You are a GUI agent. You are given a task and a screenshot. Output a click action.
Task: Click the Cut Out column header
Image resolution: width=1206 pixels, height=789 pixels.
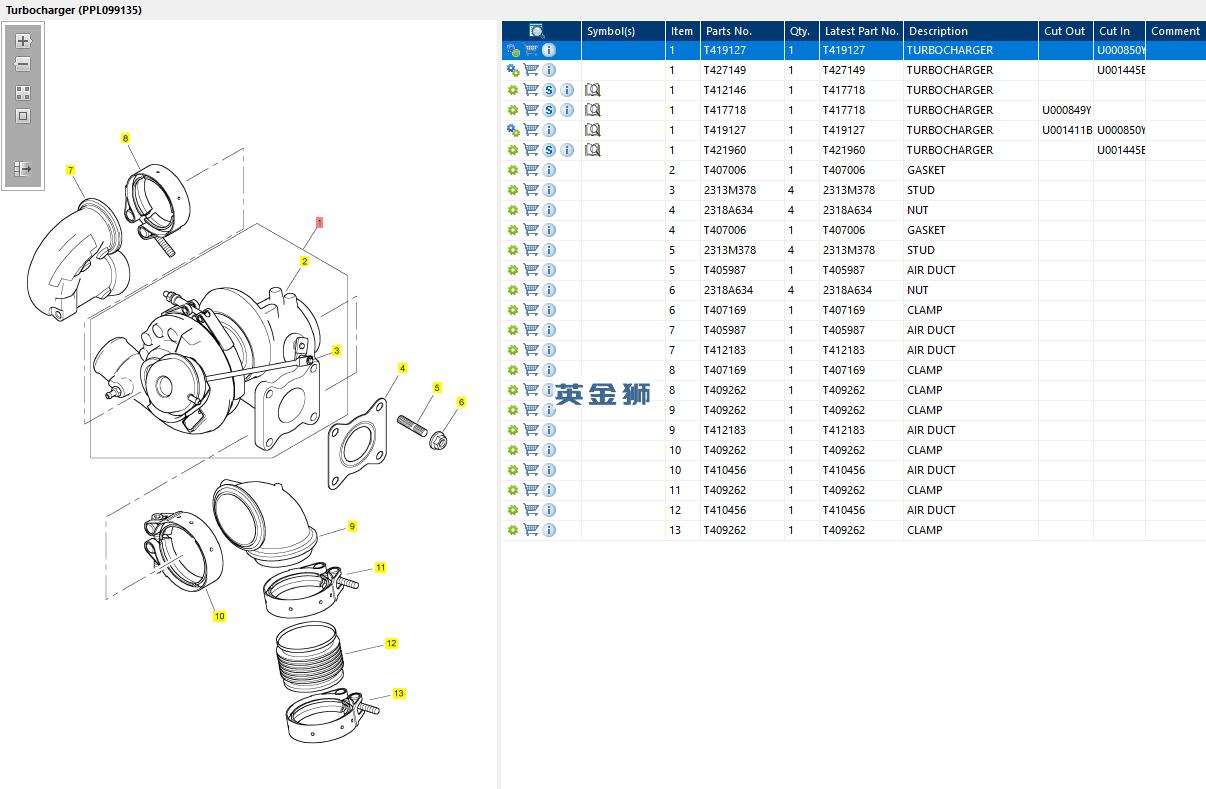tap(1064, 31)
